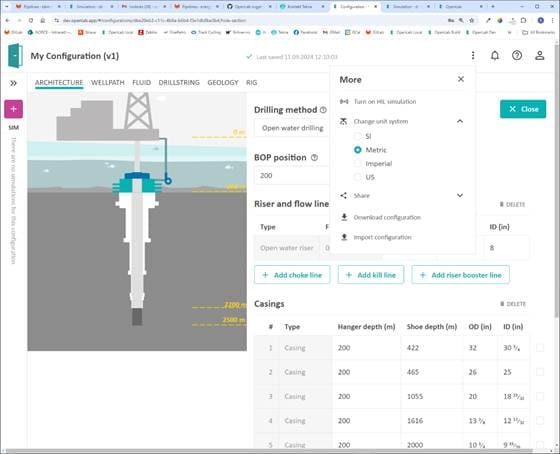This screenshot has height=454, width=560.
Task: Tick the checkbox for casing row 4
Action: [540, 420]
